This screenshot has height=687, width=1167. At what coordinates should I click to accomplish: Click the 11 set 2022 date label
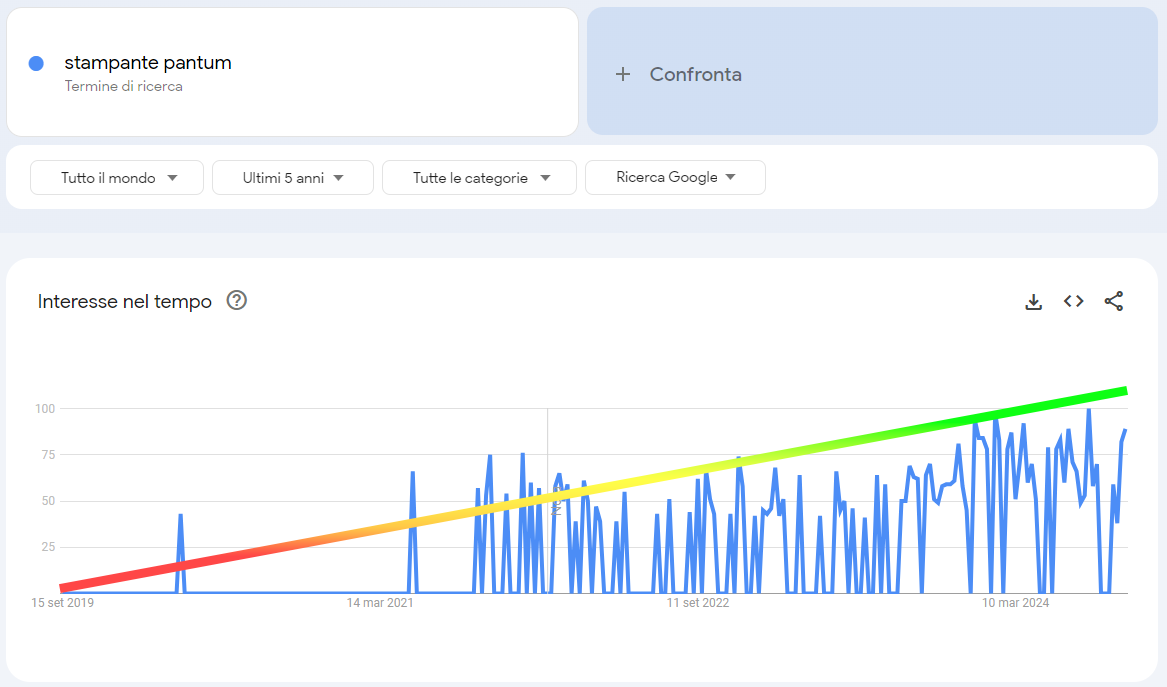(698, 603)
